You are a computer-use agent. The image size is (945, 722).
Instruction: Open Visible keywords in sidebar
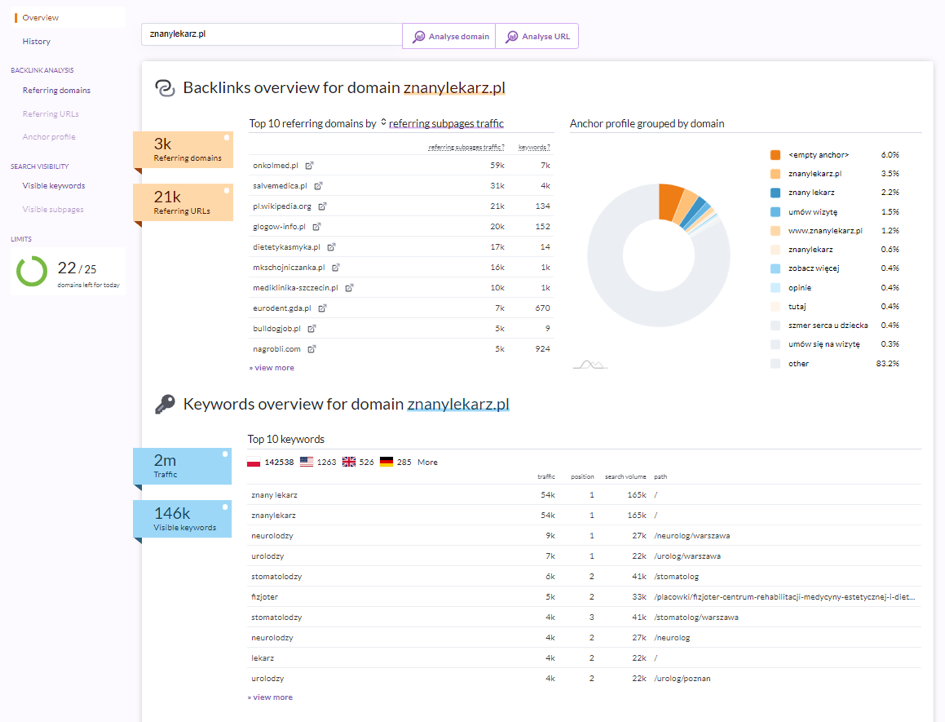[x=54, y=186]
